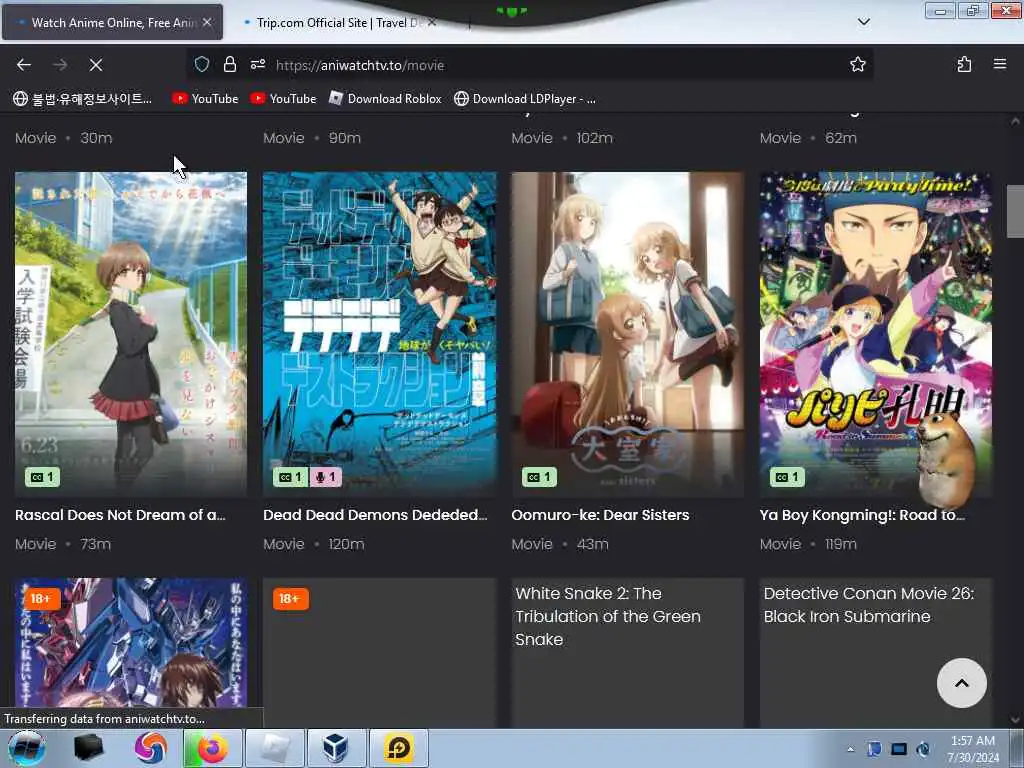Switch to the Watch Anime Online tab

[x=112, y=22]
